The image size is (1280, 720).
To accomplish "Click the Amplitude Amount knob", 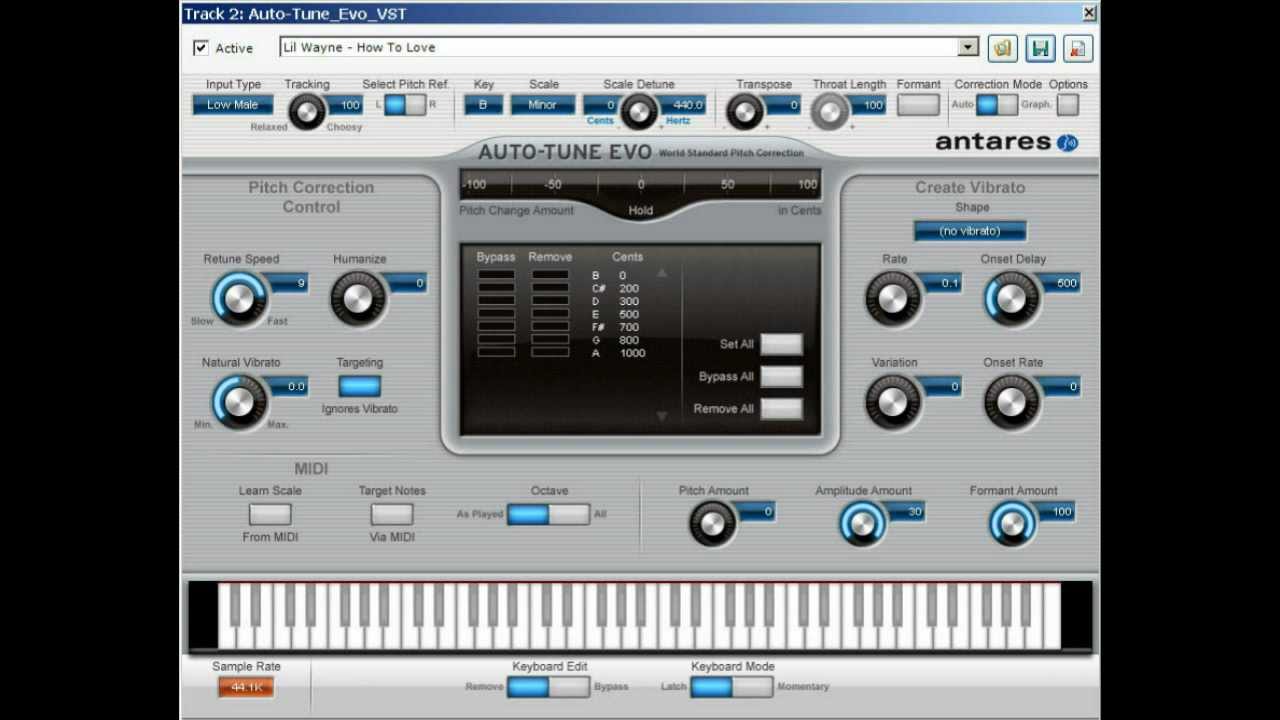I will pos(862,523).
